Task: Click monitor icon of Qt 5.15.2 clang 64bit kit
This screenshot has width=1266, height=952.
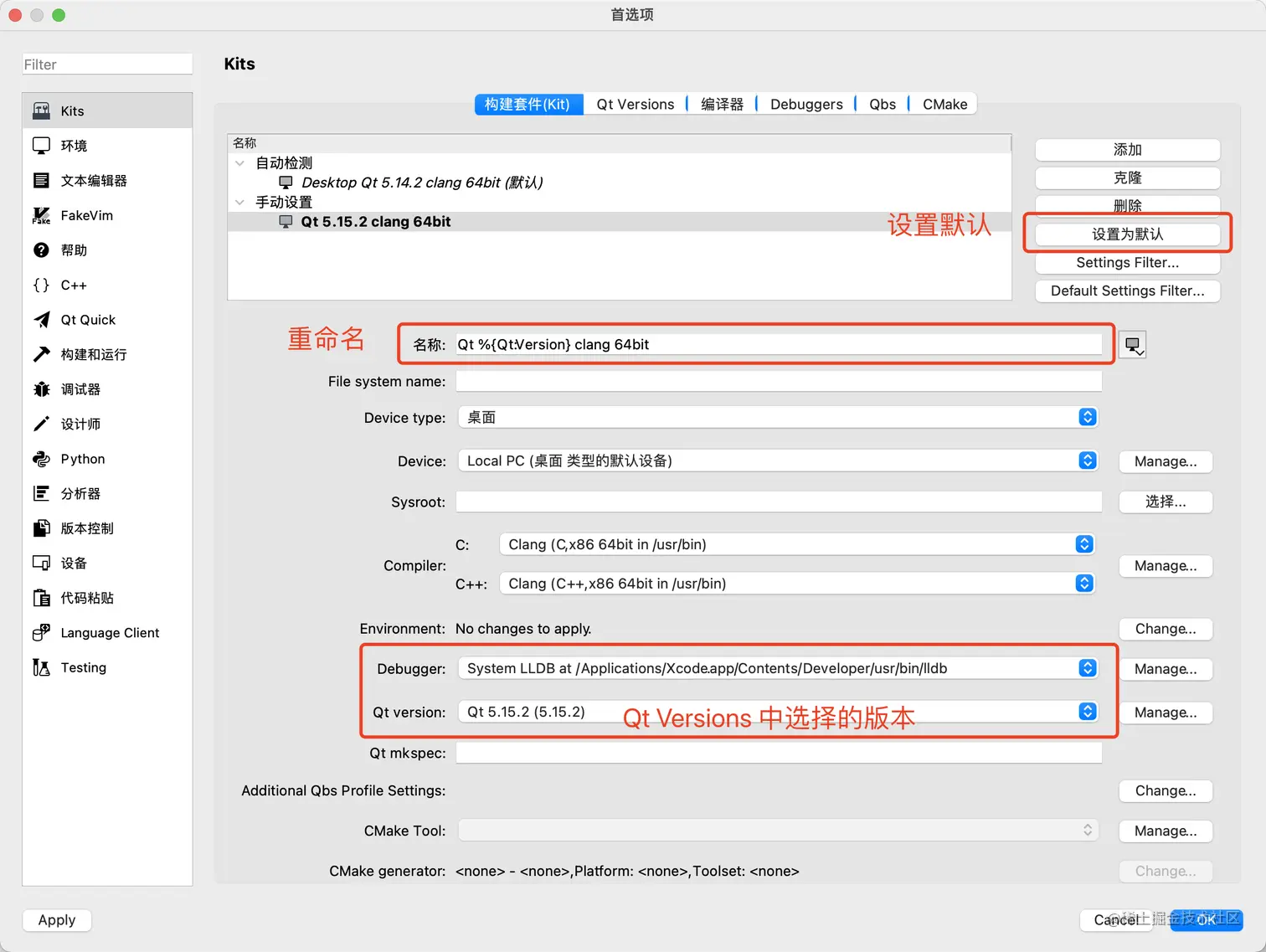Action: [286, 222]
